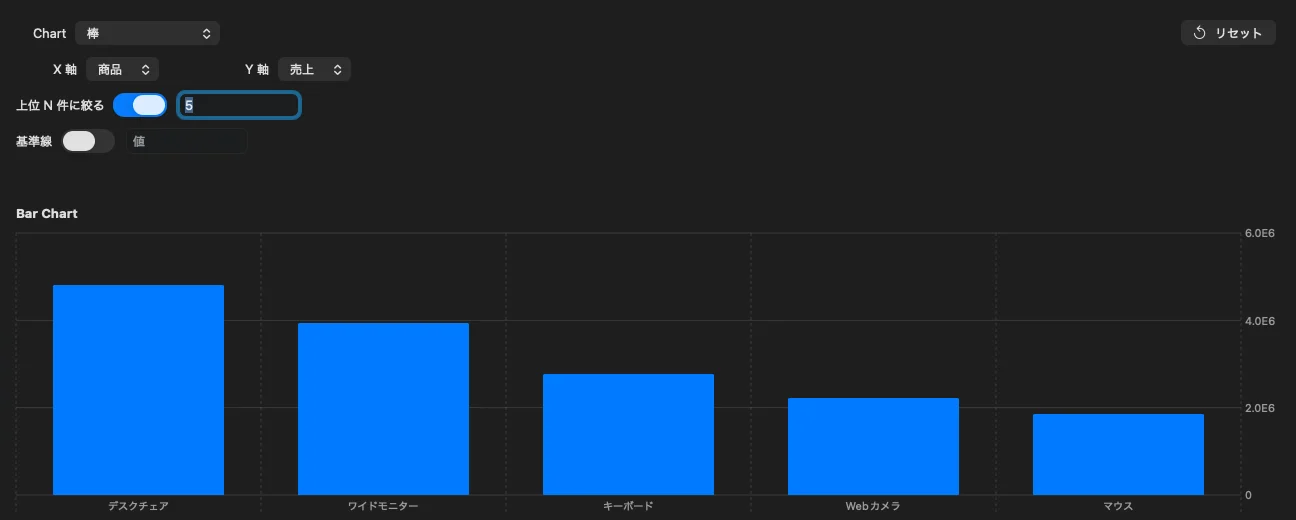Viewport: 1296px width, 520px height.
Task: Select the Webカメラ bar
Action: coord(873,446)
